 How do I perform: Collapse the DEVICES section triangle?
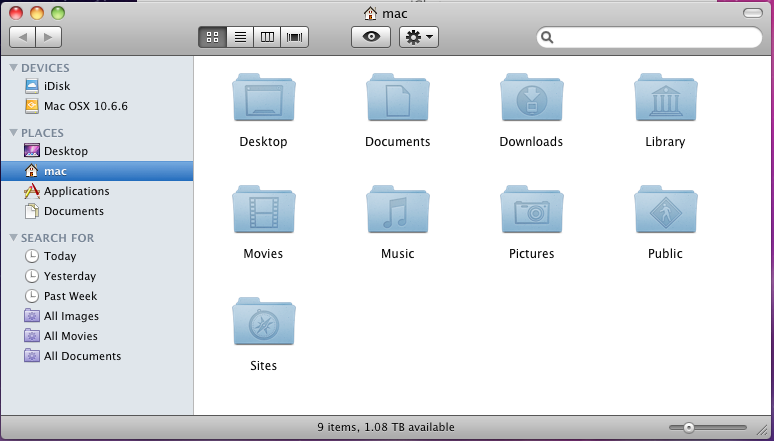[13, 68]
